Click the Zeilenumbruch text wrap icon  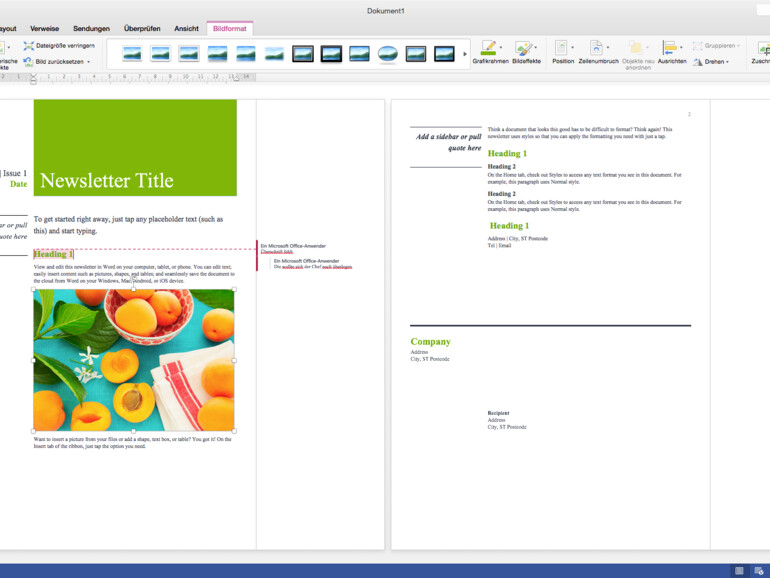coord(596,48)
